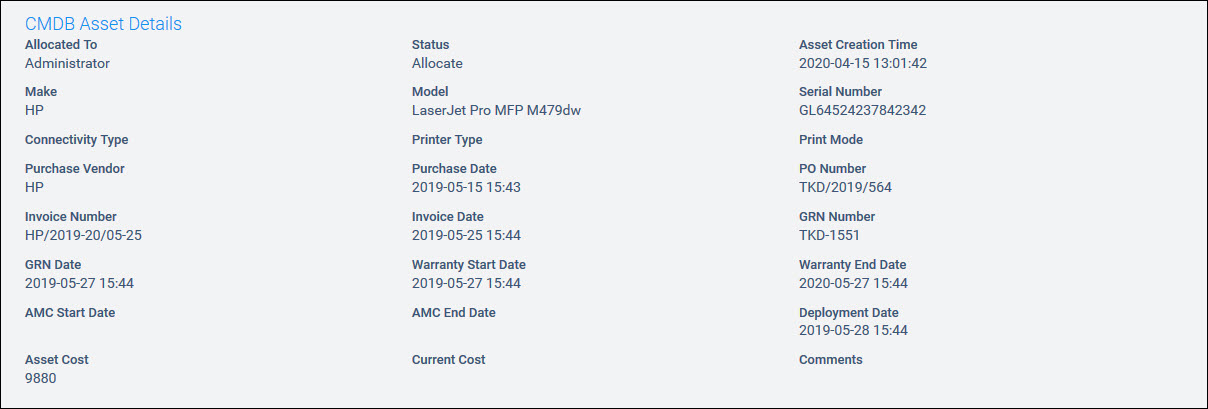Click the Purchase Date value 2019-05-15 15:43
This screenshot has height=409, width=1208.
click(466, 187)
